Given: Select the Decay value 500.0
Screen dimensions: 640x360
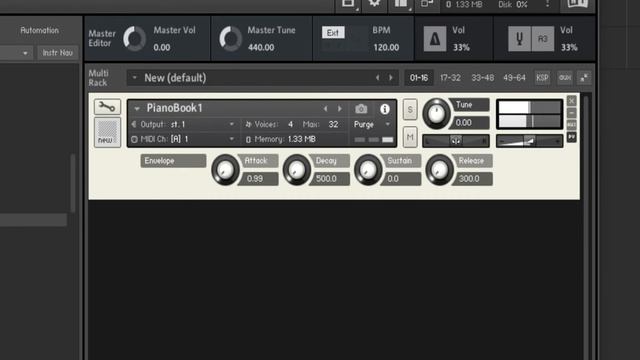Looking at the screenshot, I should click(329, 179).
